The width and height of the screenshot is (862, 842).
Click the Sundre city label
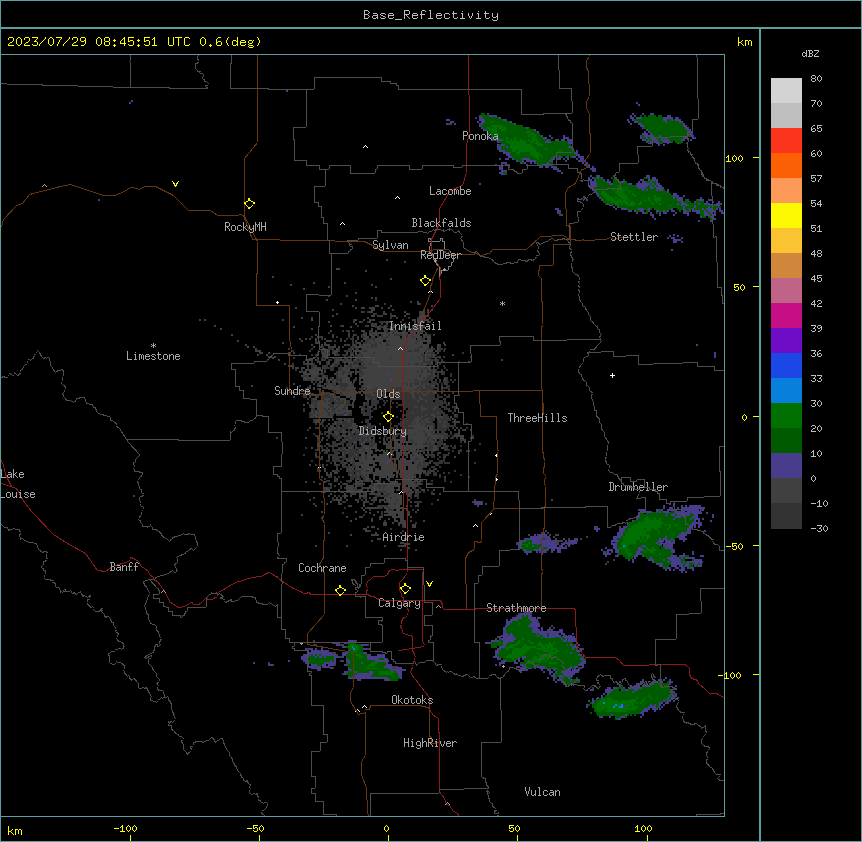pos(292,391)
